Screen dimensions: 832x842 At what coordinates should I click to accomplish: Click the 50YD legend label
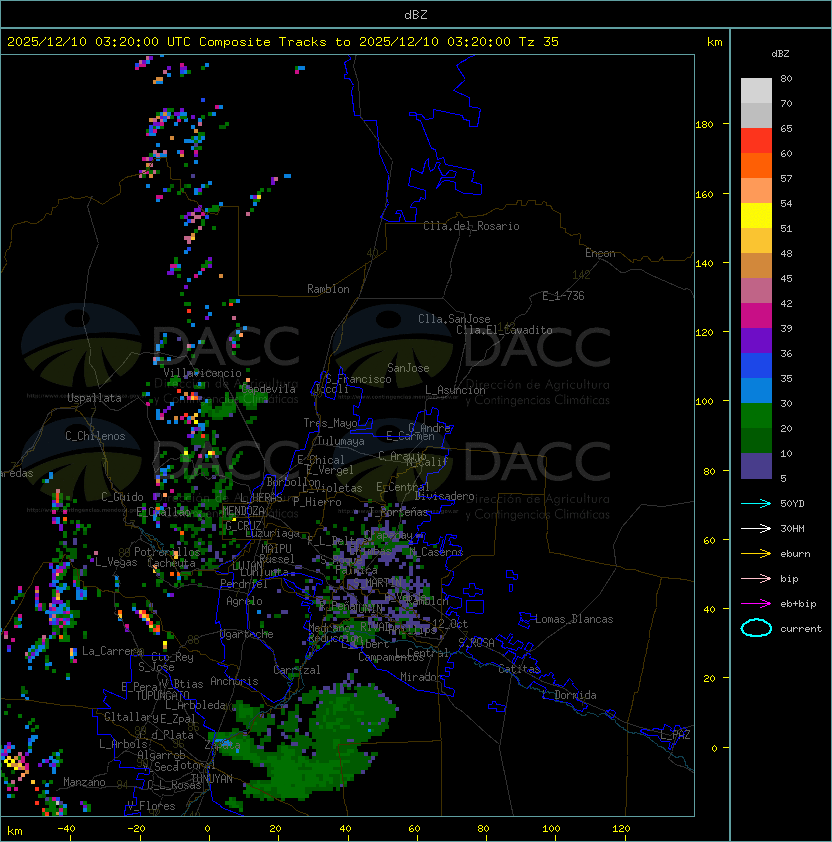click(792, 504)
